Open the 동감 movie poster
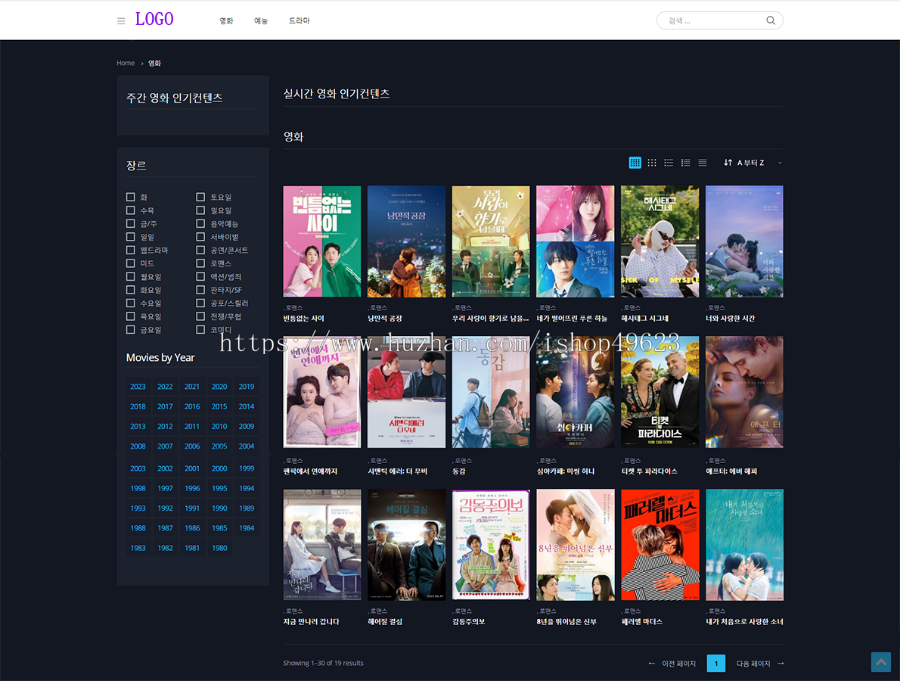 tap(491, 392)
